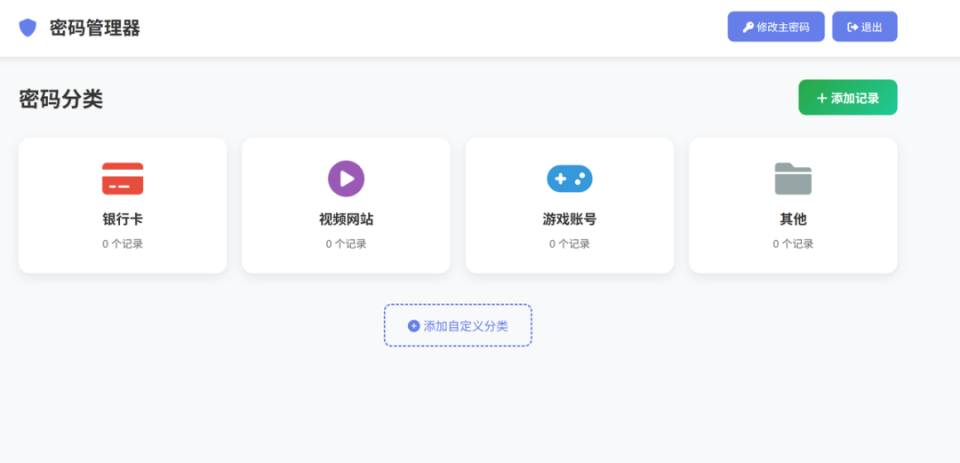Viewport: 960px width, 463px height.
Task: Open the 其他 category title
Action: click(793, 219)
